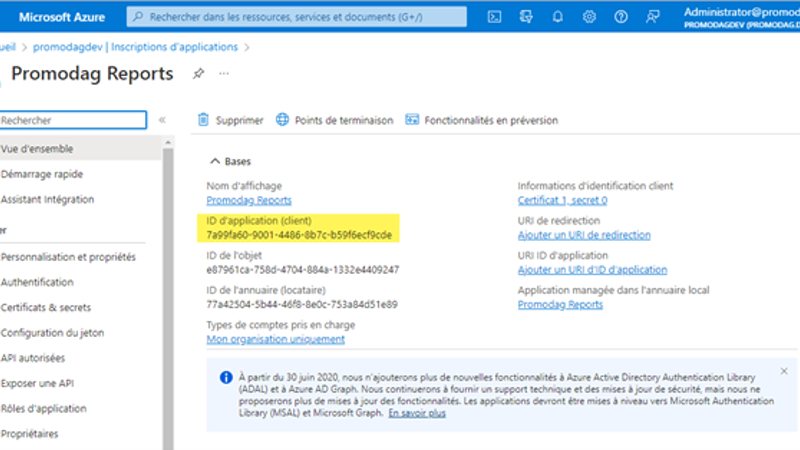Open more options ellipsis beside title
Viewport: 800px width, 450px height.
[x=224, y=74]
